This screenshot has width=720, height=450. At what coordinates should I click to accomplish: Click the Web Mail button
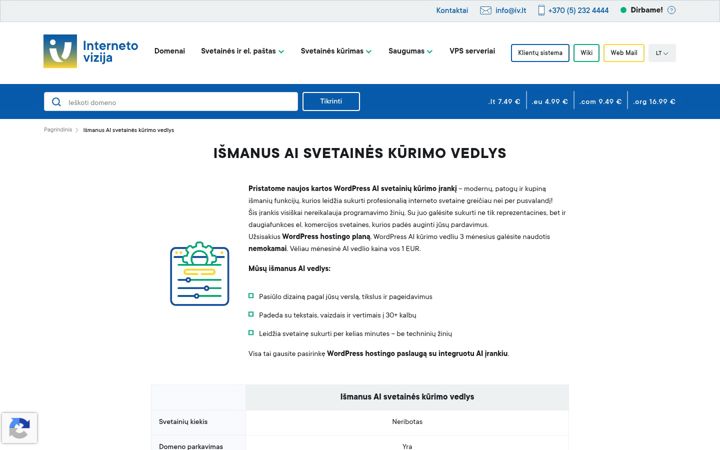(624, 53)
